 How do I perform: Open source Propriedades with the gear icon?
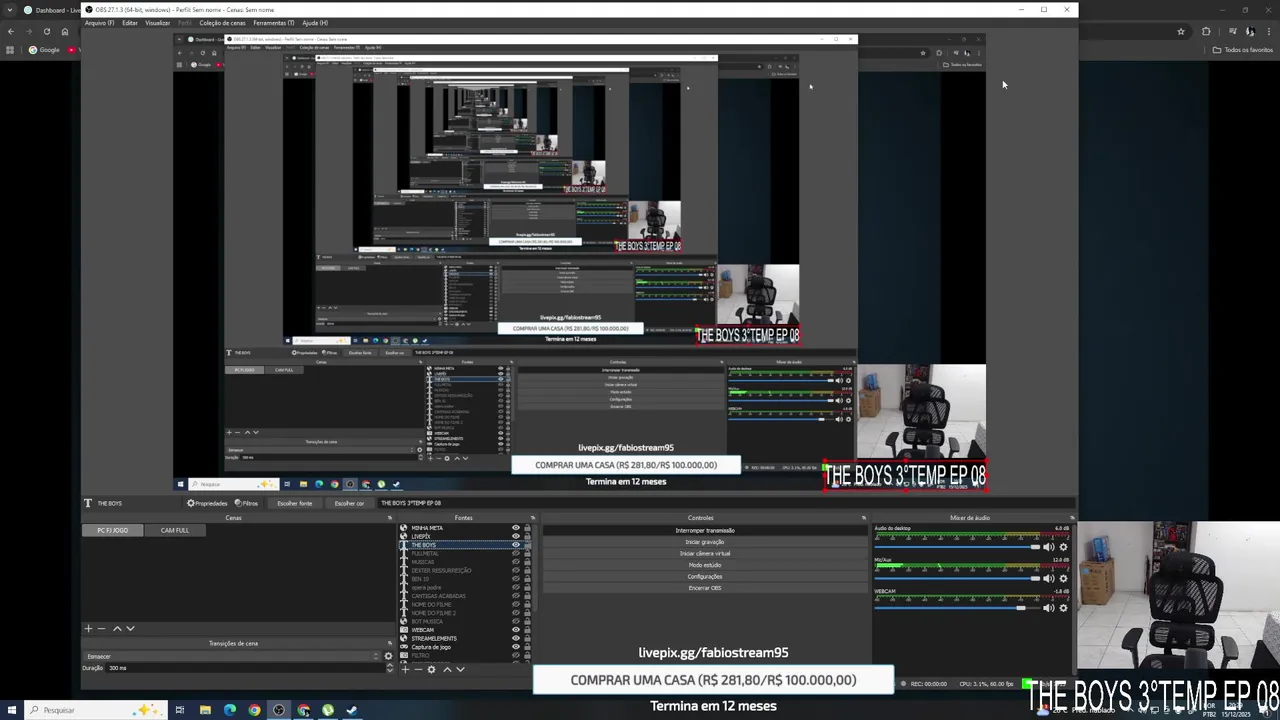click(x=207, y=503)
